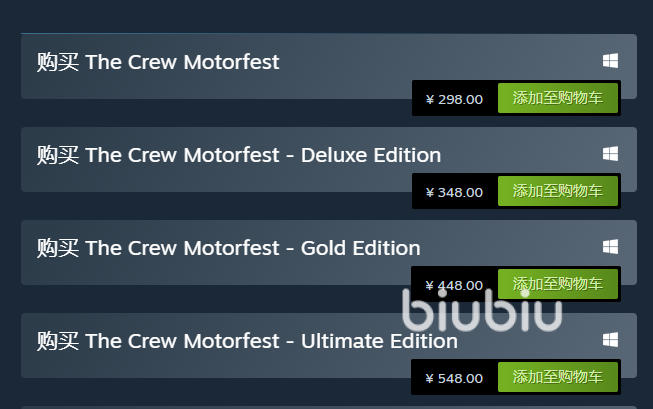Add the Ultimate Edition to cart

point(558,377)
